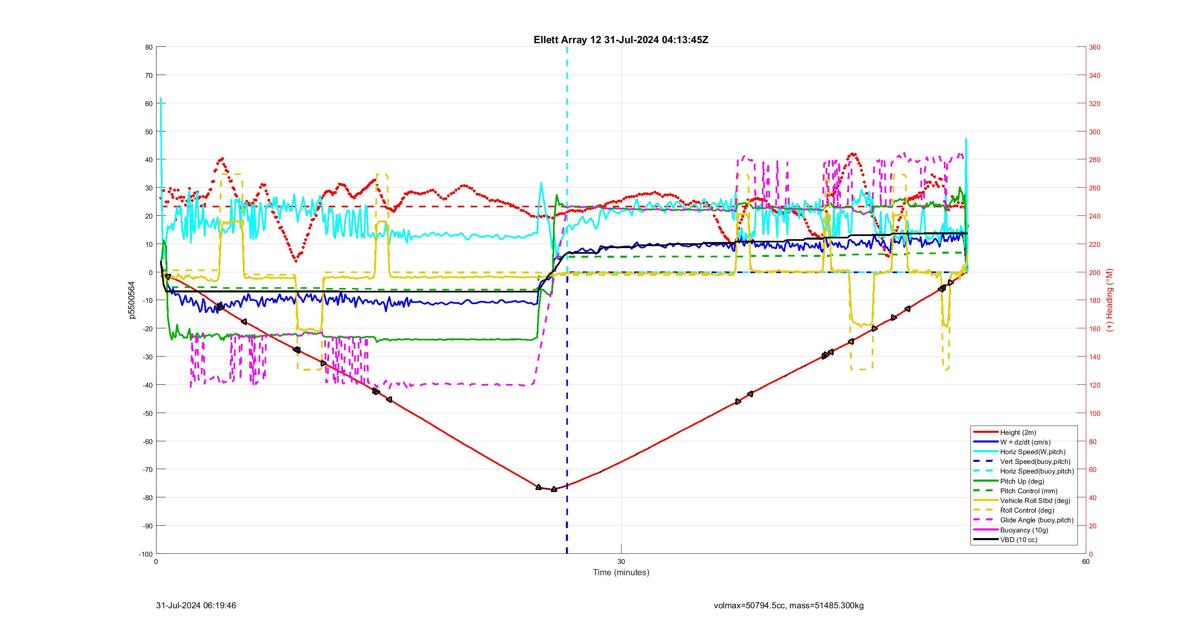
Task: Click the "Time (minutes)" x-axis label
Action: (621, 573)
